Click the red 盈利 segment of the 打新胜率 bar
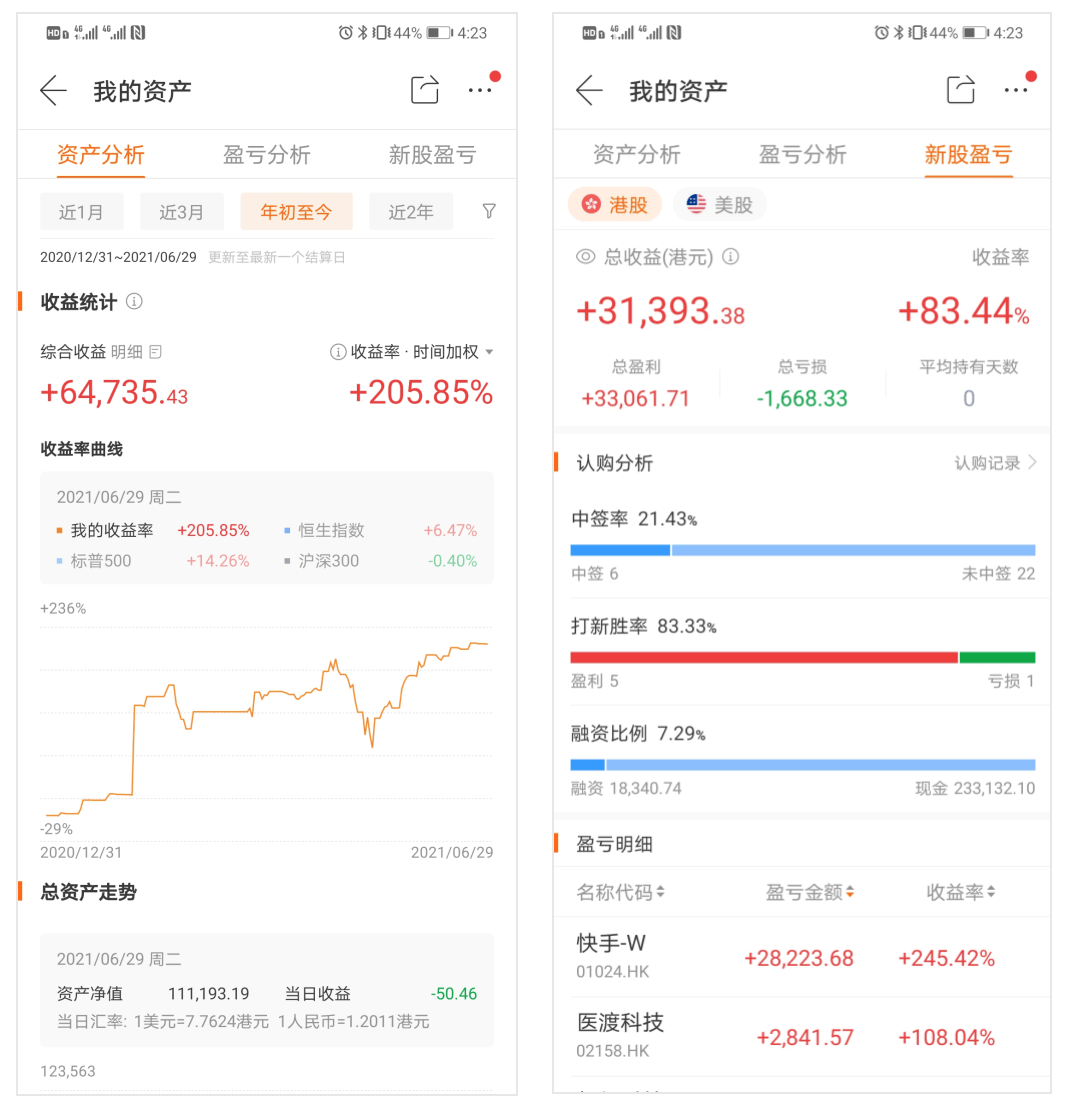The height and width of the screenshot is (1112, 1072). [763, 657]
